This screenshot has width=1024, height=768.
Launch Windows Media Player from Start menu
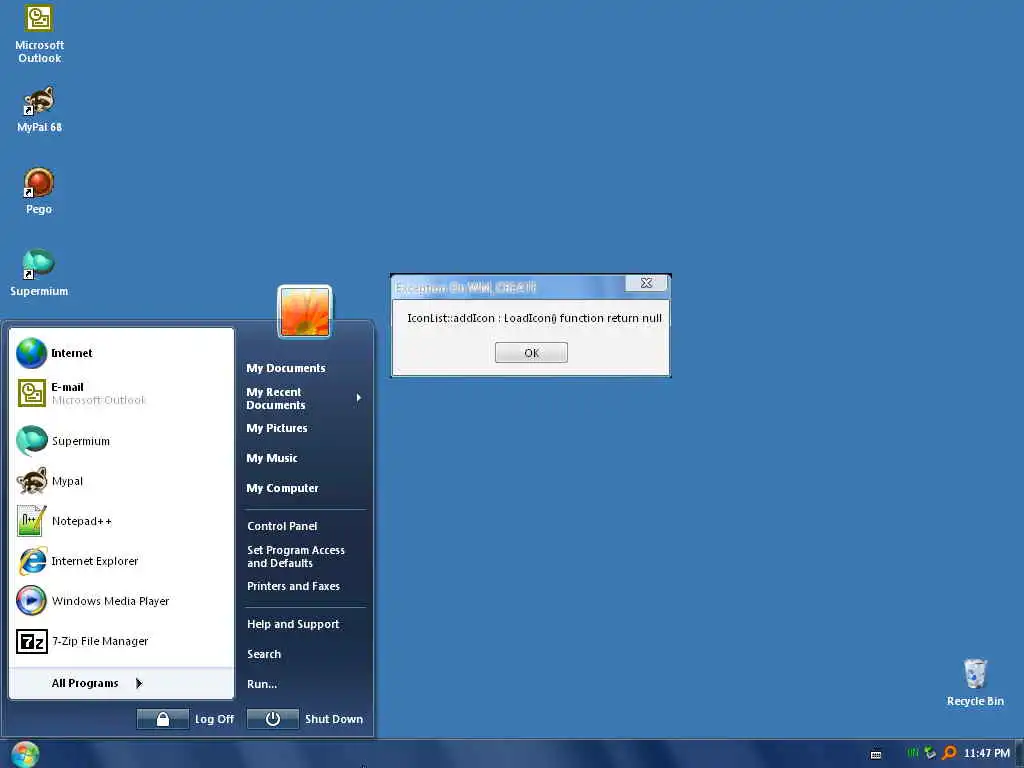[x=121, y=601]
